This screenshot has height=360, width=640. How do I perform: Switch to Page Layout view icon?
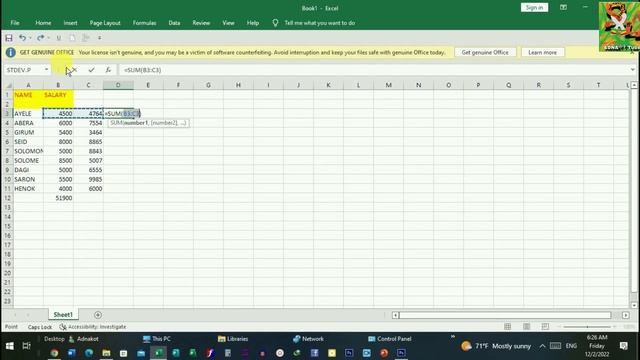tap(527, 327)
